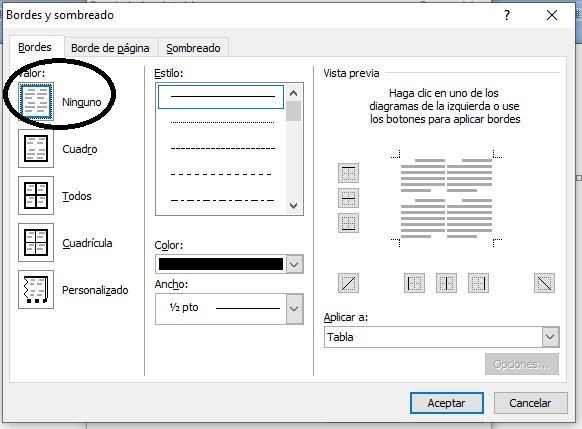Viewport: 582px width, 429px height.
Task: Toggle the left border button in preview
Action: tap(414, 283)
